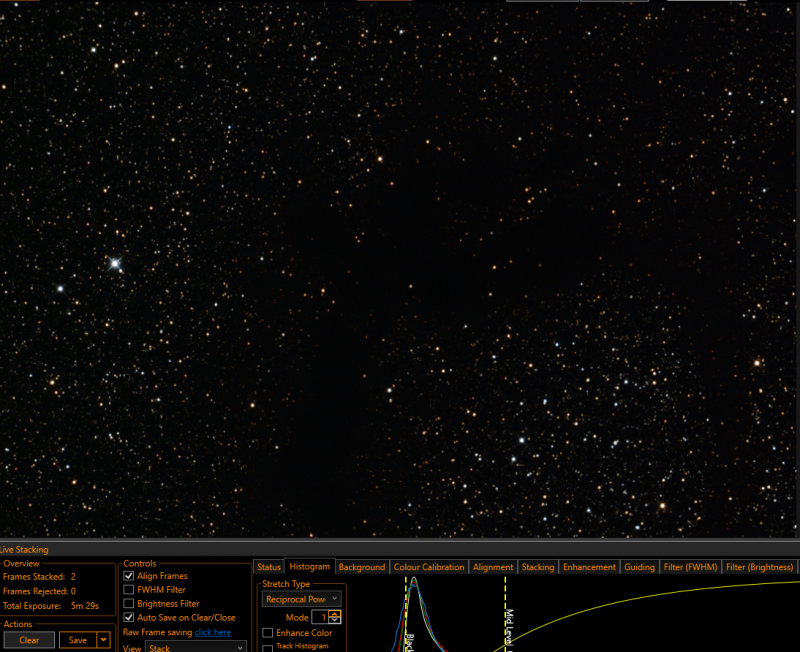Toggle the Align Frames checkbox
The height and width of the screenshot is (652, 800).
129,575
